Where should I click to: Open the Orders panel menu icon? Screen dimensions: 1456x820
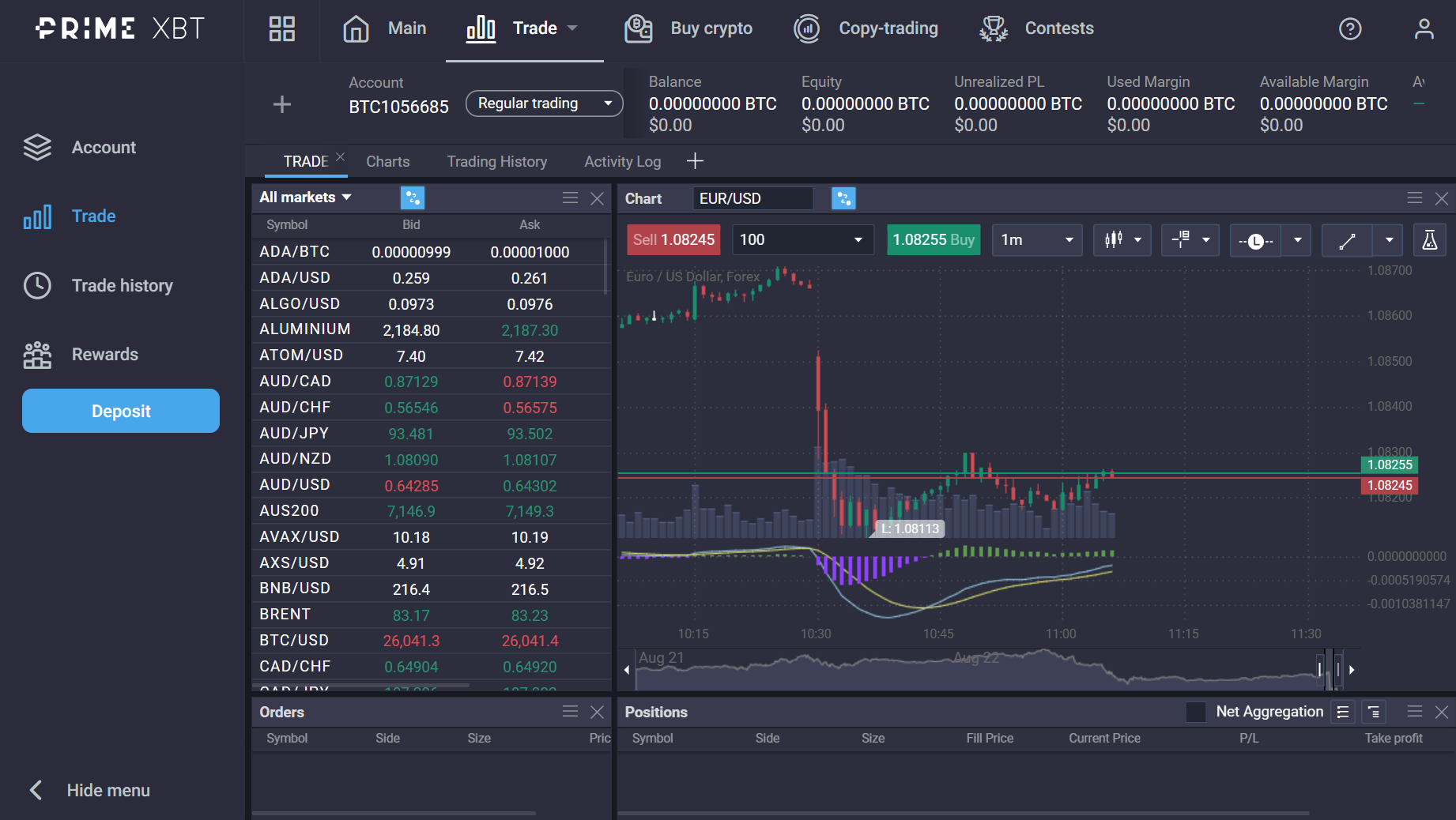point(570,711)
